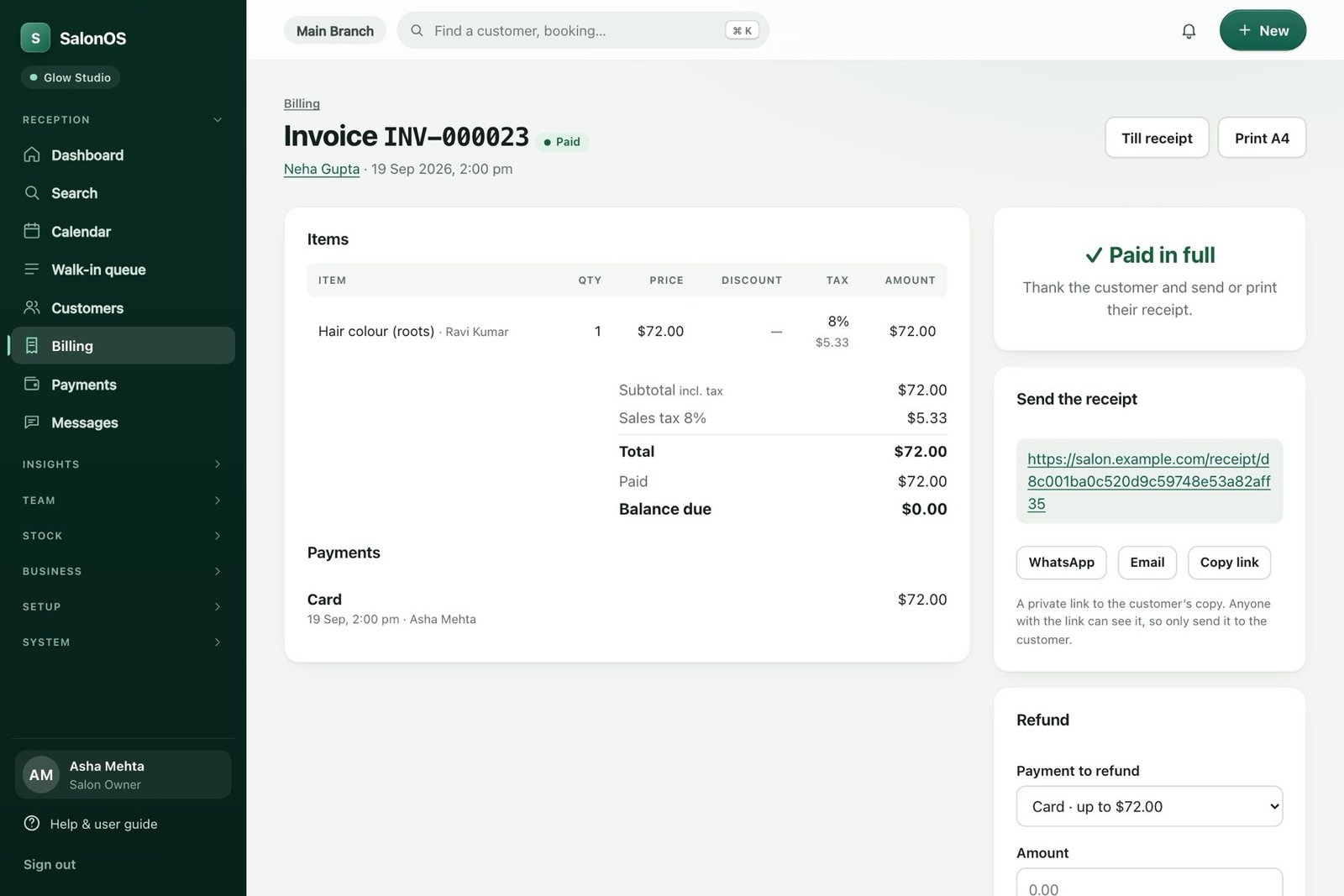
Task: Open the Billing breadcrumb link
Action: click(302, 103)
